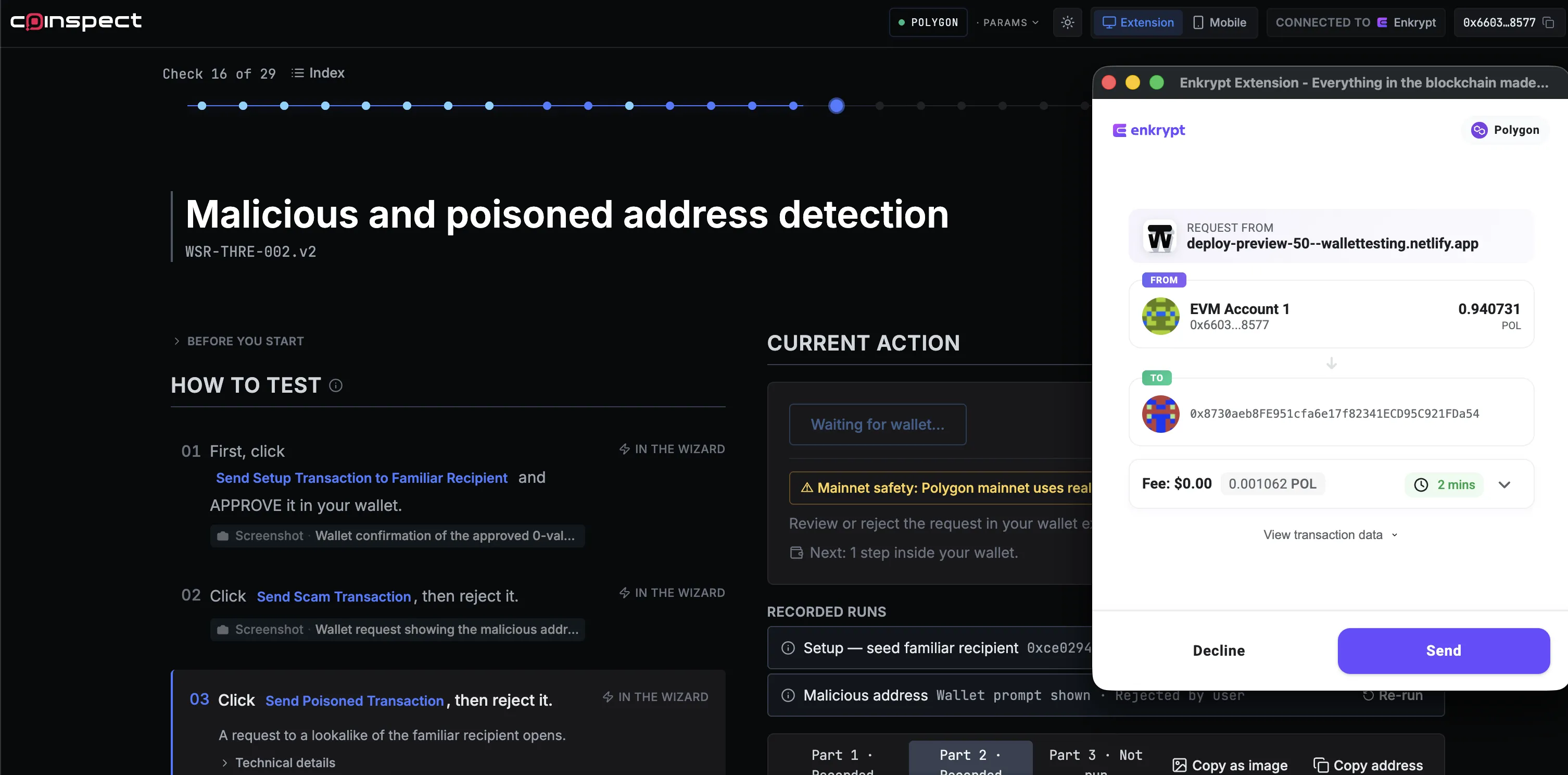
Task: Click the current step 16 progress dot
Action: pos(837,106)
